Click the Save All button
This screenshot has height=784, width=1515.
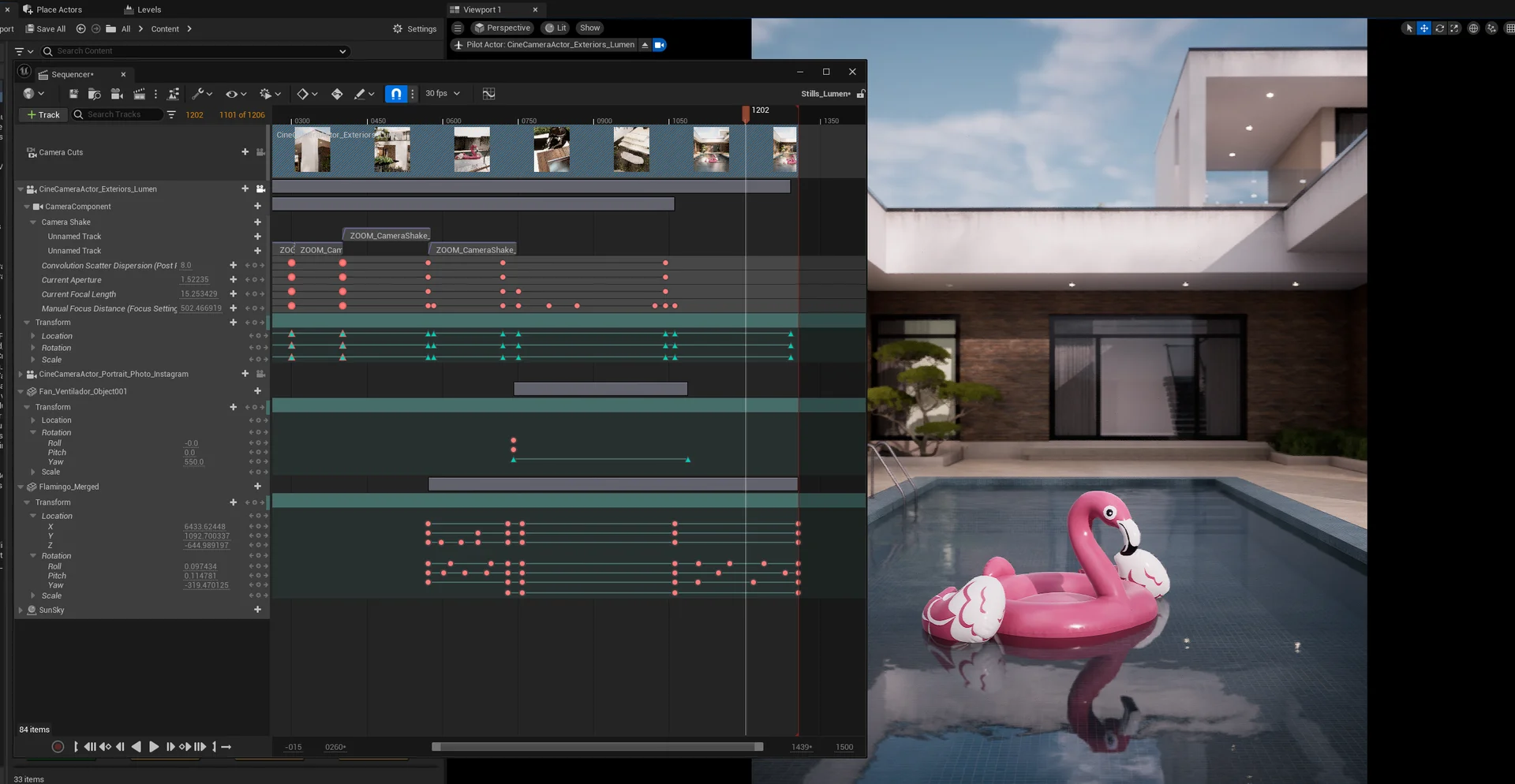tap(46, 28)
